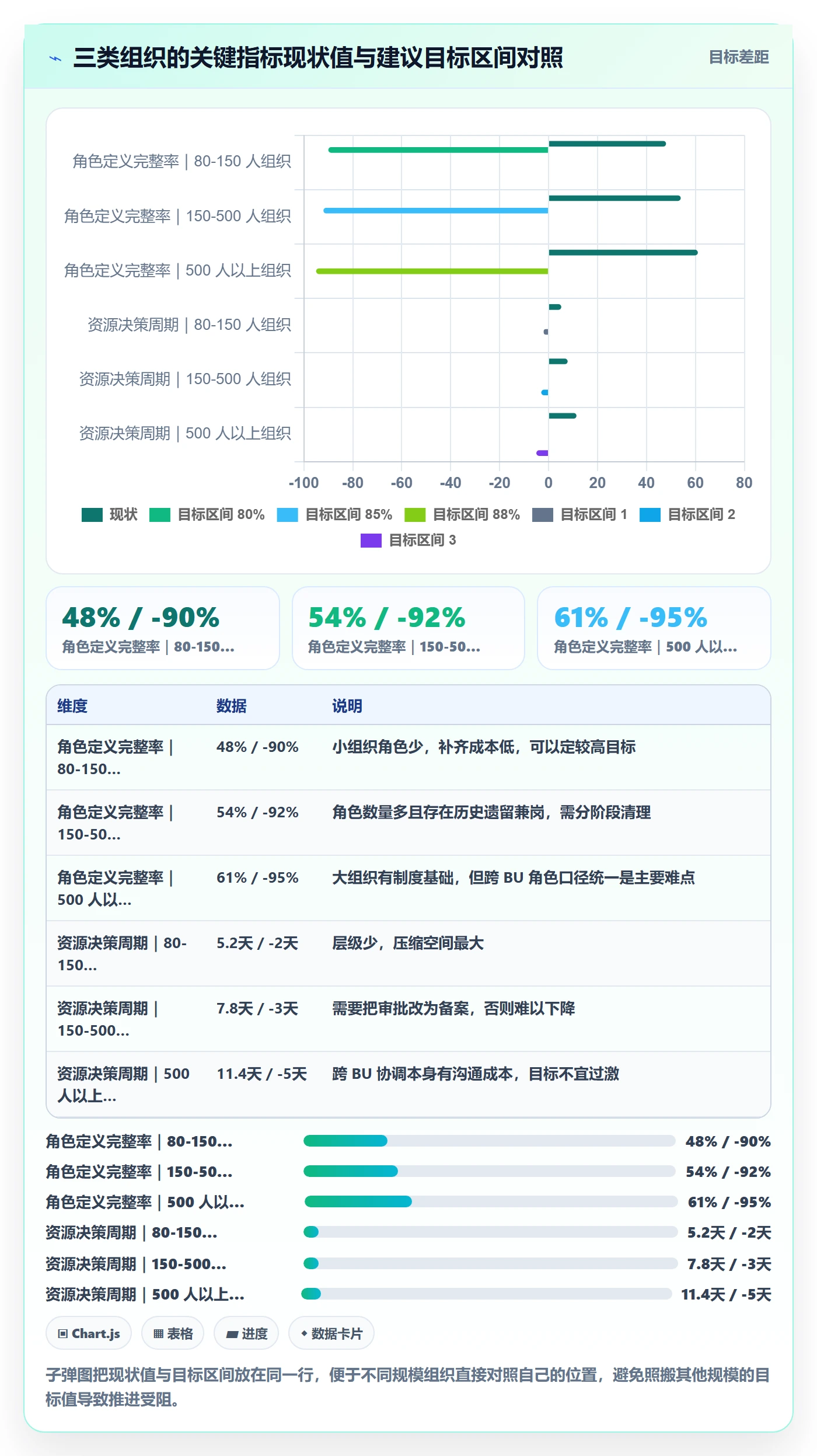Select the 数据卡片 chip
817x1456 pixels.
331,1333
